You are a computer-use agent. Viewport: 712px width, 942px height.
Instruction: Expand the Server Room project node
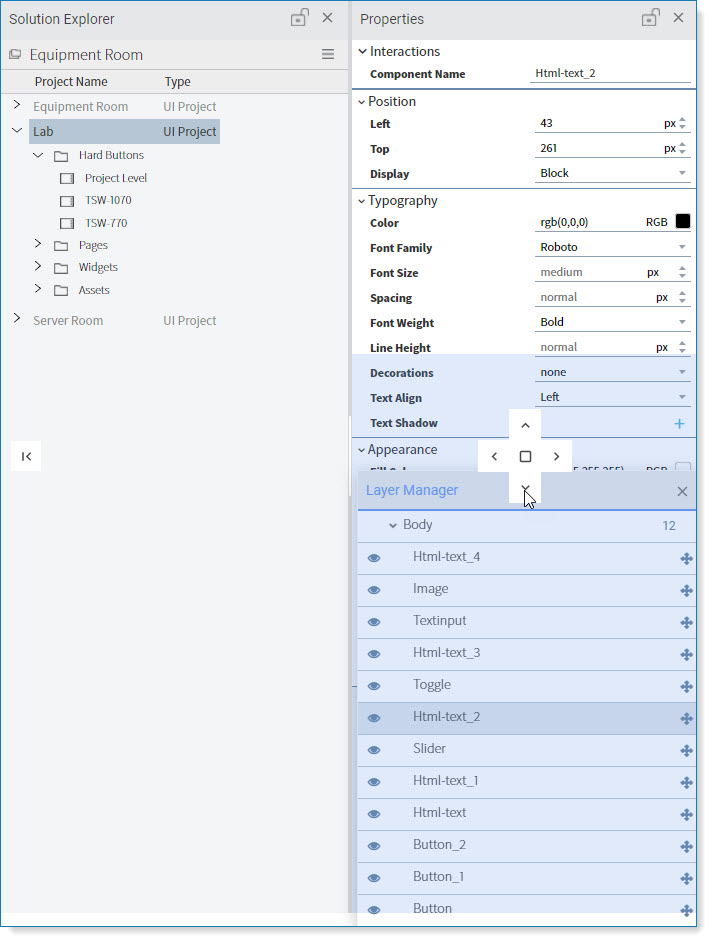pyautogui.click(x=17, y=318)
